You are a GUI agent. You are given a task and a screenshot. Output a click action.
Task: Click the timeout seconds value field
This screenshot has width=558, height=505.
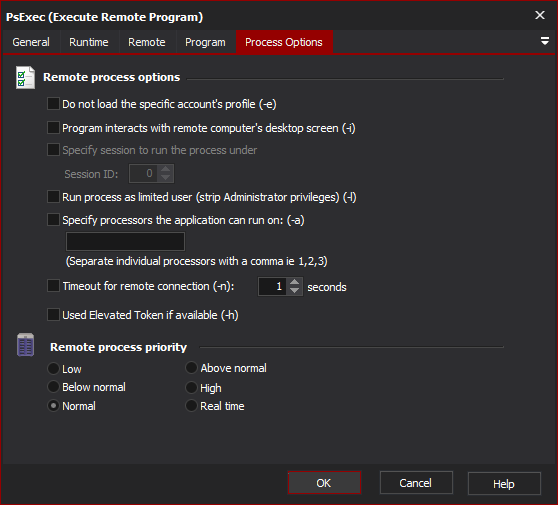[x=273, y=286]
